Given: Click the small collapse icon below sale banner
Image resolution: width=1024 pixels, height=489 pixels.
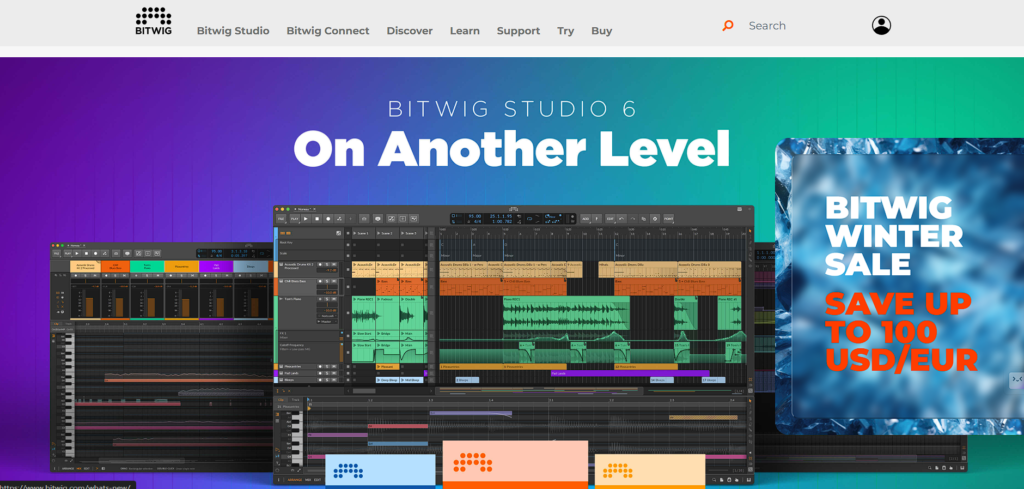Looking at the screenshot, I should (x=1016, y=380).
